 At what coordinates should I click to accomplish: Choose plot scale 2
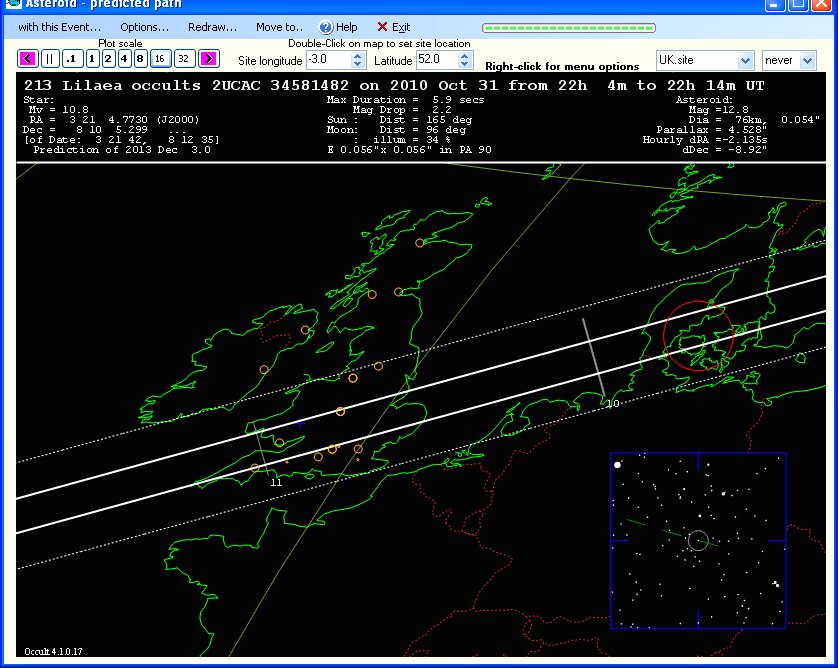108,59
